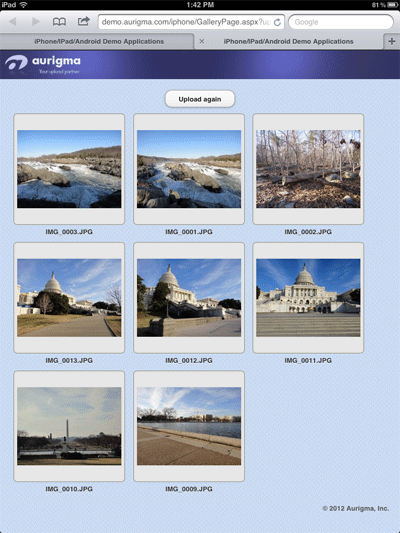Close the second tab with the X
400x533 pixels.
(x=202, y=41)
